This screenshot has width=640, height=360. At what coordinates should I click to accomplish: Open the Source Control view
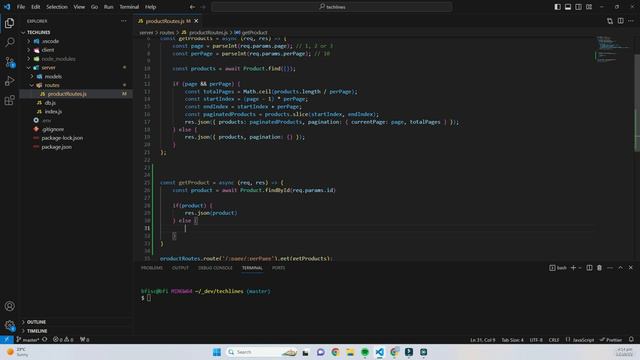[9, 62]
